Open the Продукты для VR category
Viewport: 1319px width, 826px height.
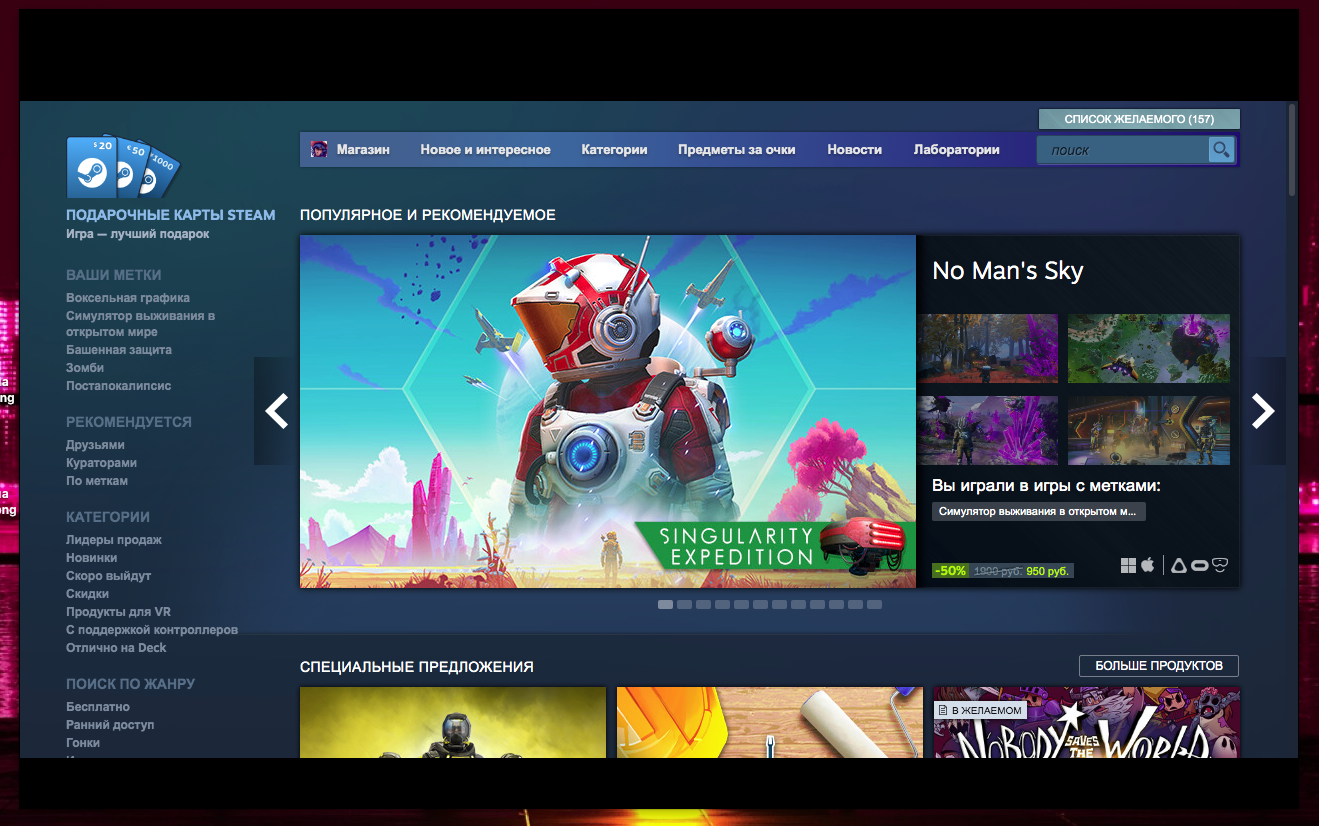pyautogui.click(x=119, y=612)
